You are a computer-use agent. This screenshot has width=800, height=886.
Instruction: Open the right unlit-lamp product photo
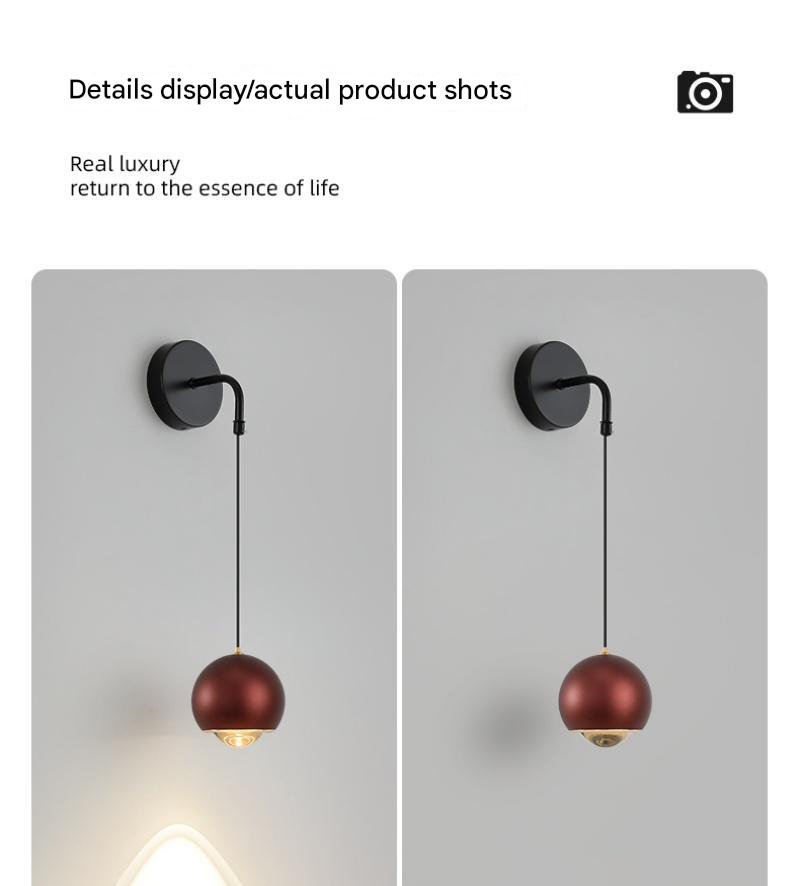pos(585,577)
